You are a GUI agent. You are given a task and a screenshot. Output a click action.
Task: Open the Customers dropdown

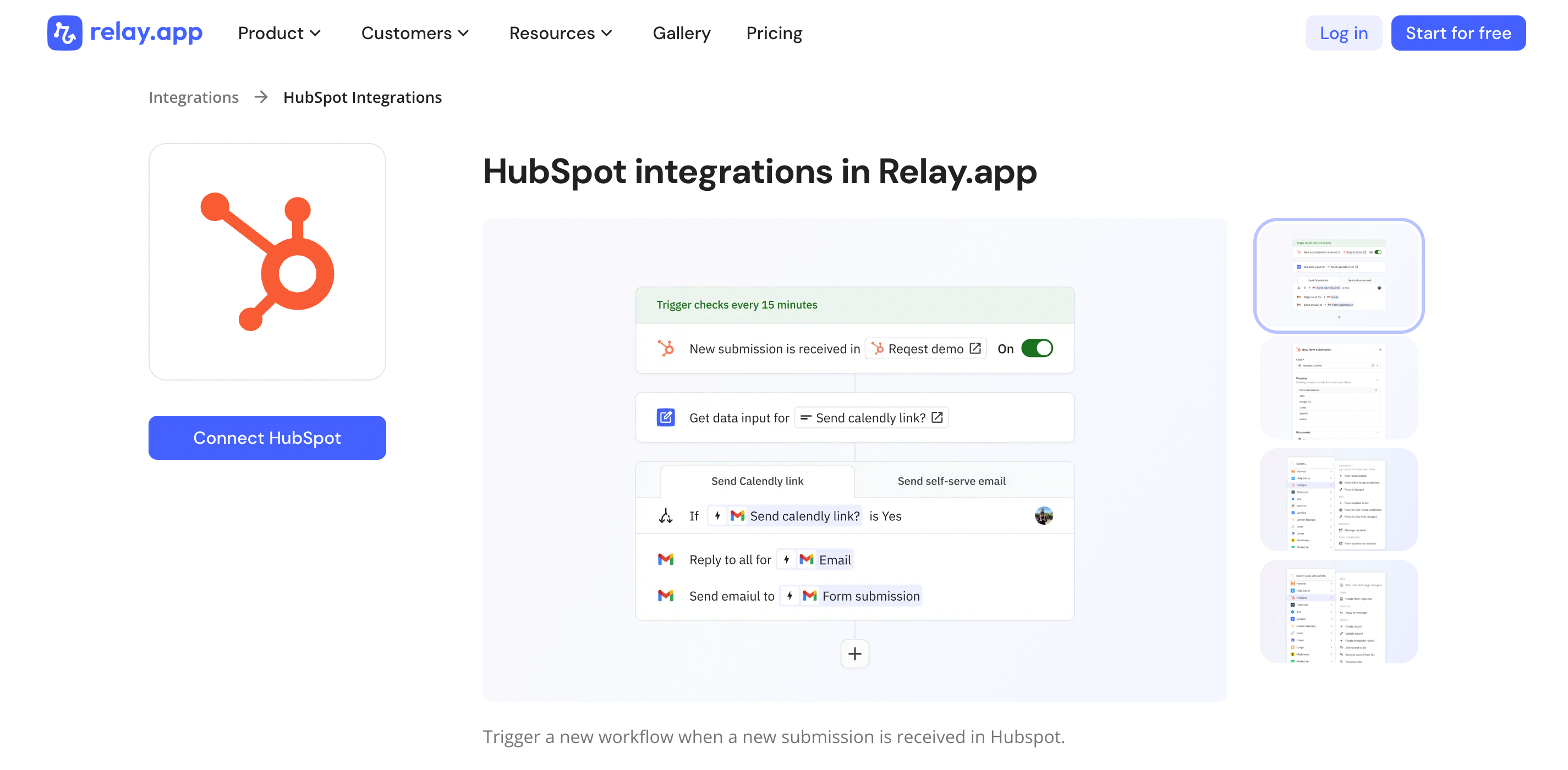414,33
